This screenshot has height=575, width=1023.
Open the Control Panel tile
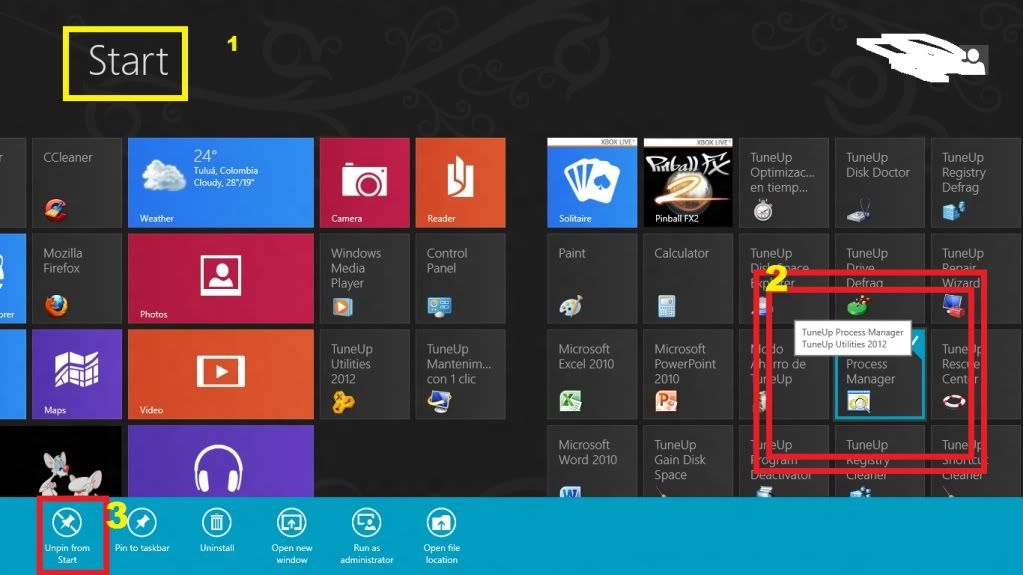pyautogui.click(x=460, y=279)
